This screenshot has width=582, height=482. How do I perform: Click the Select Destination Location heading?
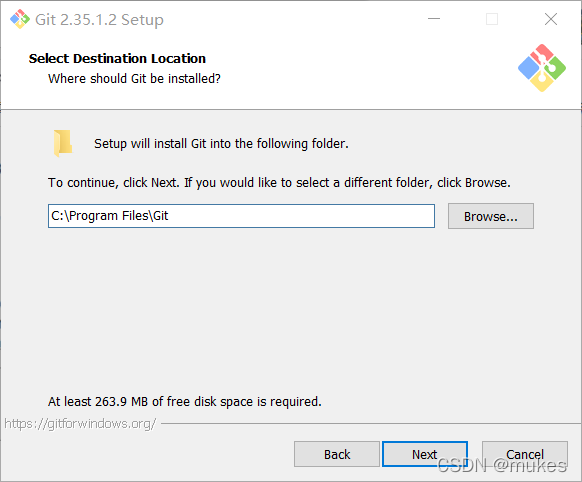[x=117, y=59]
